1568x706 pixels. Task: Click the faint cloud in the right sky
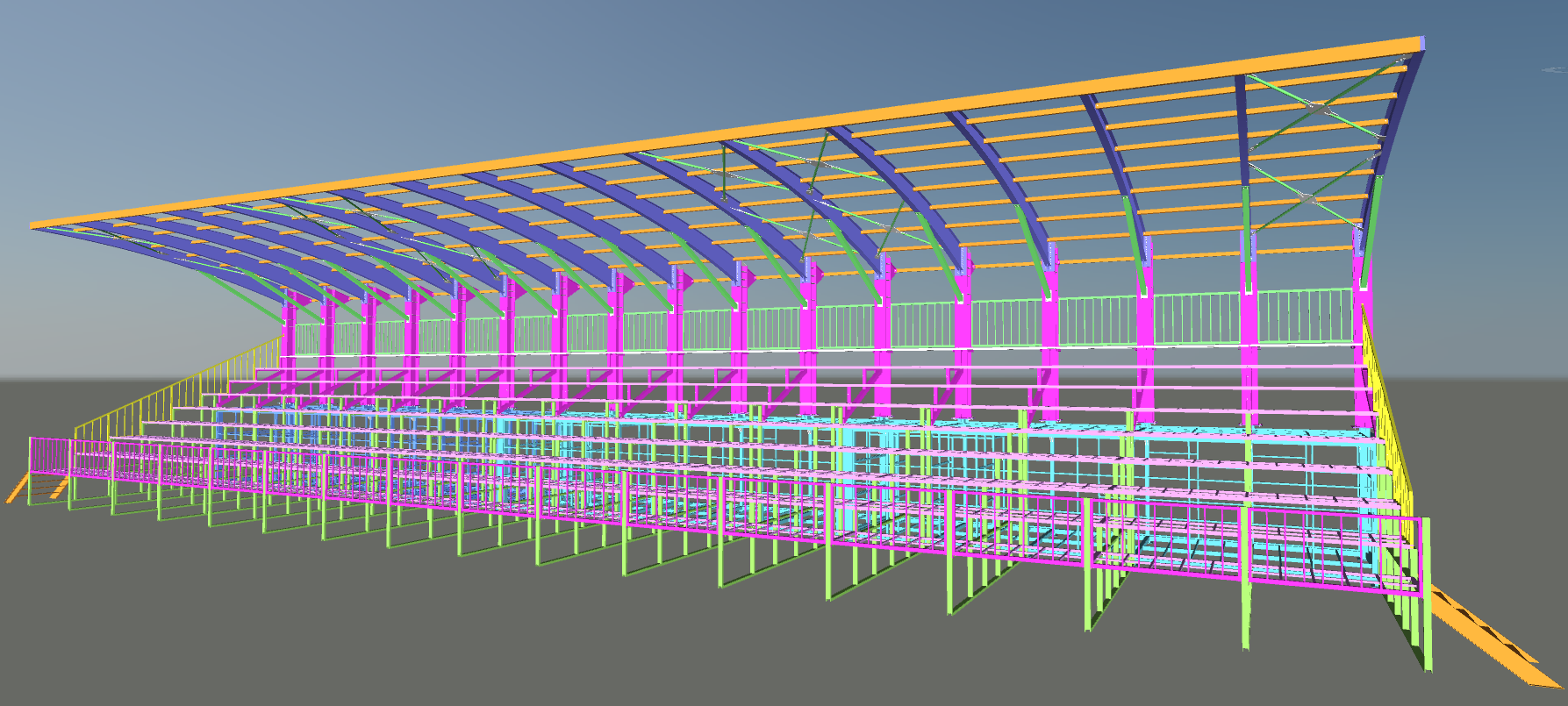point(1553,70)
